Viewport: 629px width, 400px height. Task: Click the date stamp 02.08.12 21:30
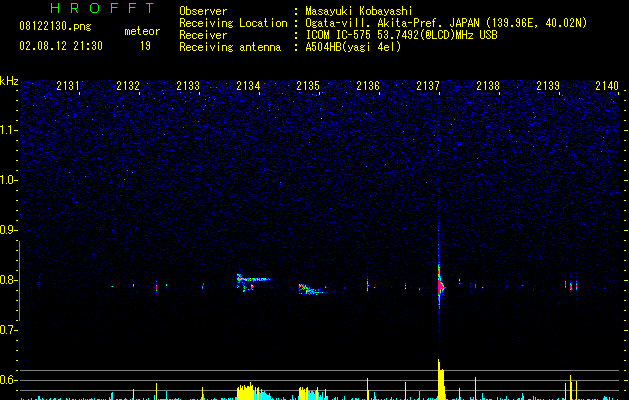(x=61, y=46)
